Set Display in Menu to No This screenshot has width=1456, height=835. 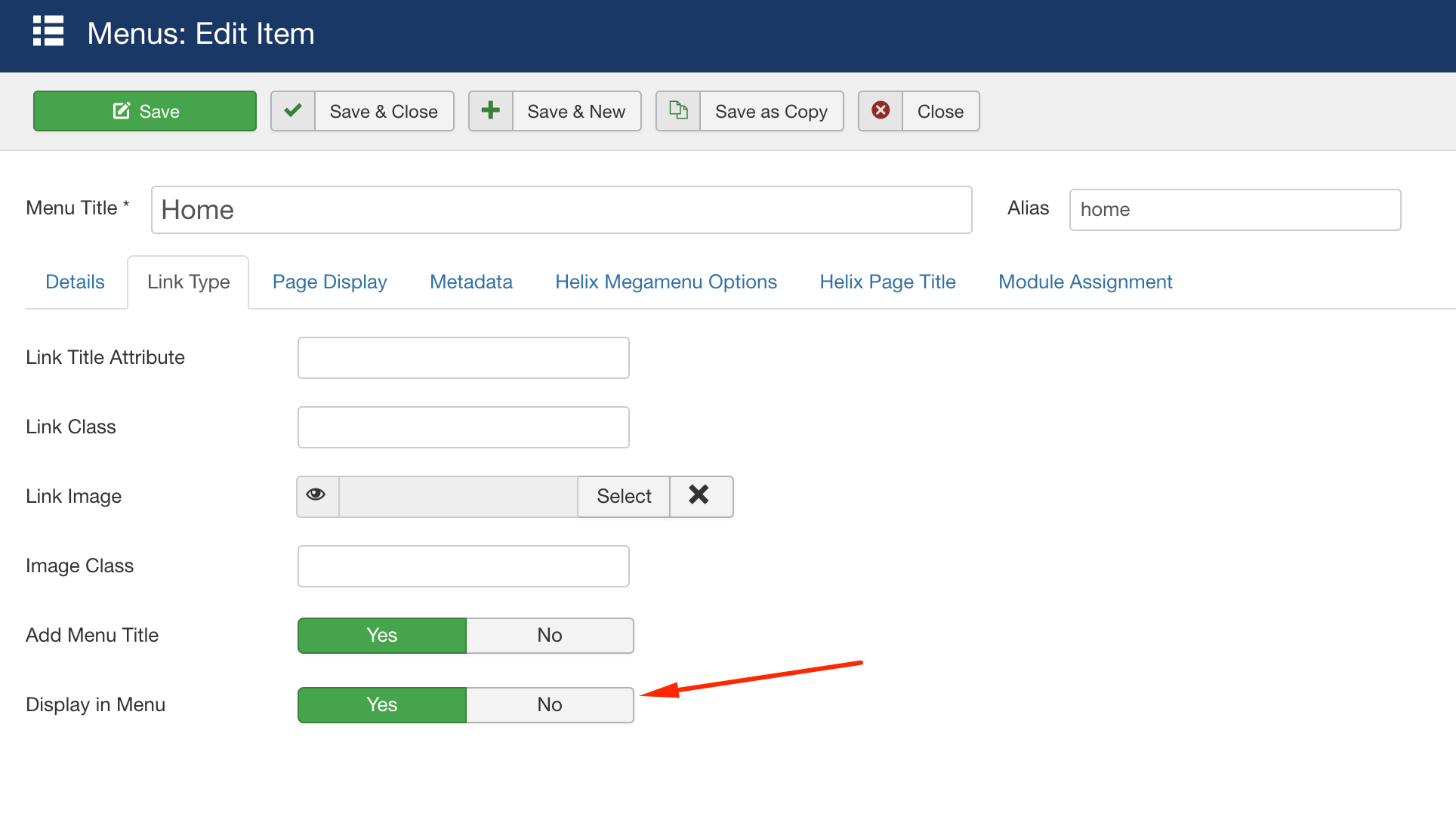click(549, 704)
